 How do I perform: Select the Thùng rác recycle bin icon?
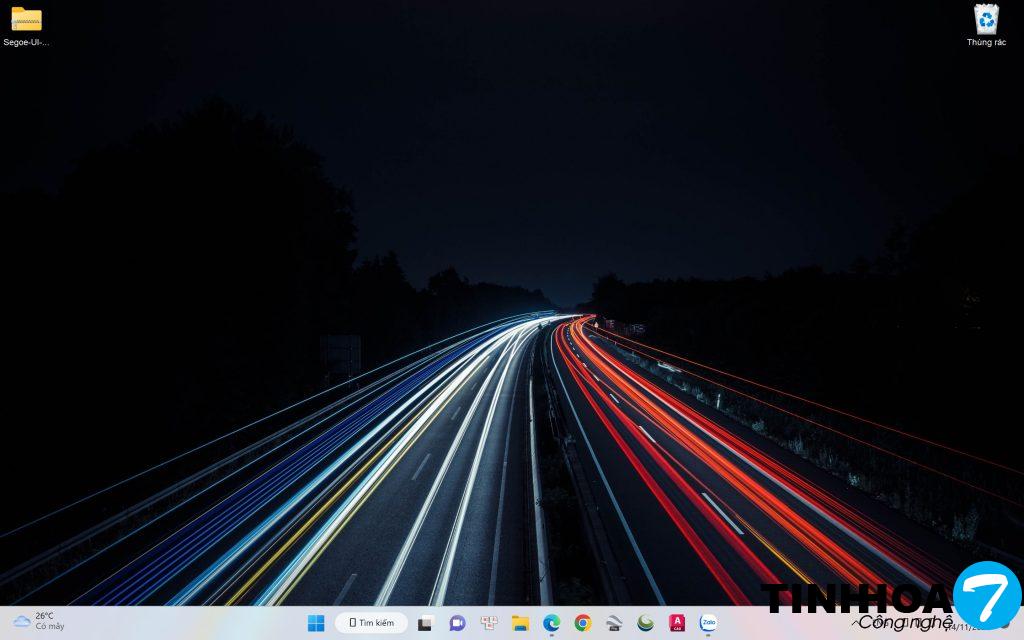pyautogui.click(x=986, y=18)
